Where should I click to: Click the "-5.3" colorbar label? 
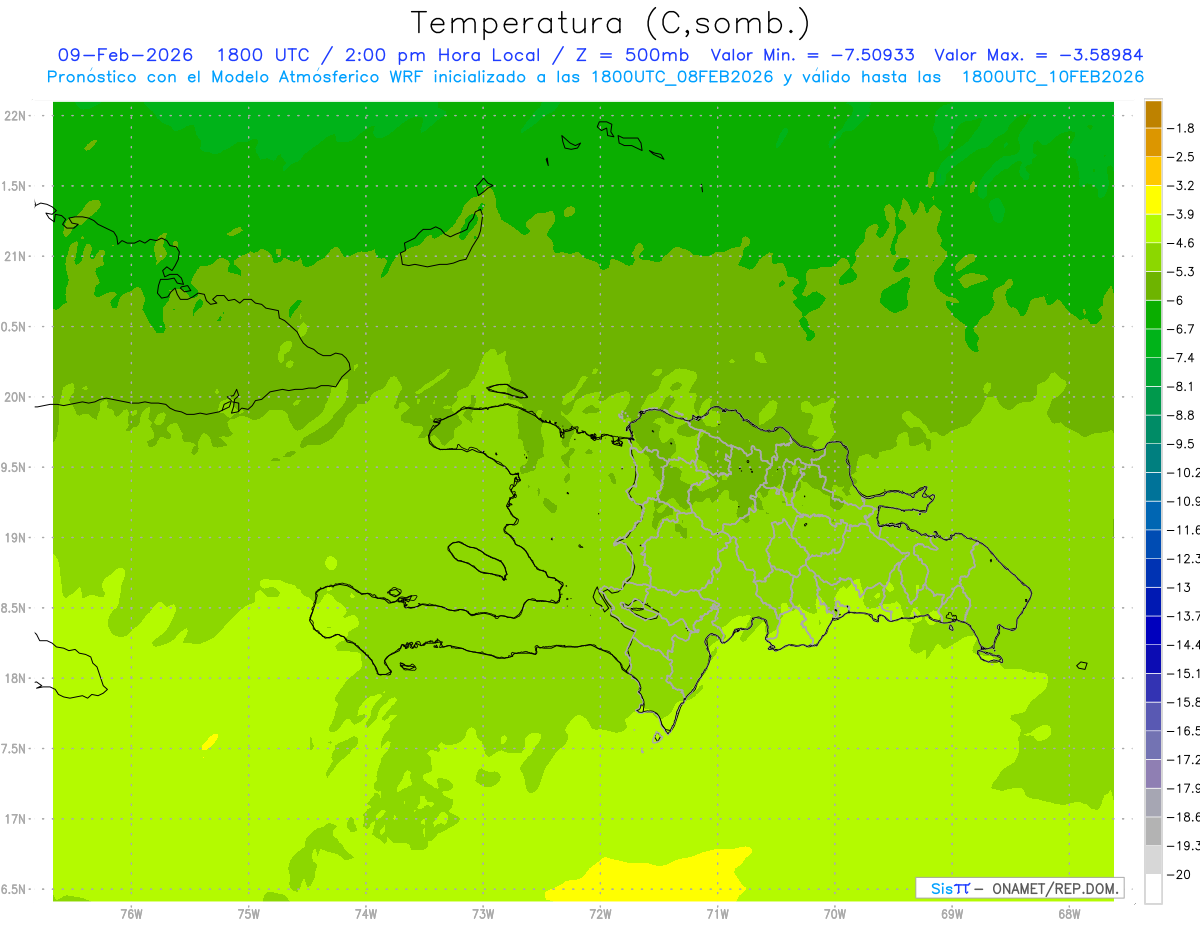pos(1181,272)
